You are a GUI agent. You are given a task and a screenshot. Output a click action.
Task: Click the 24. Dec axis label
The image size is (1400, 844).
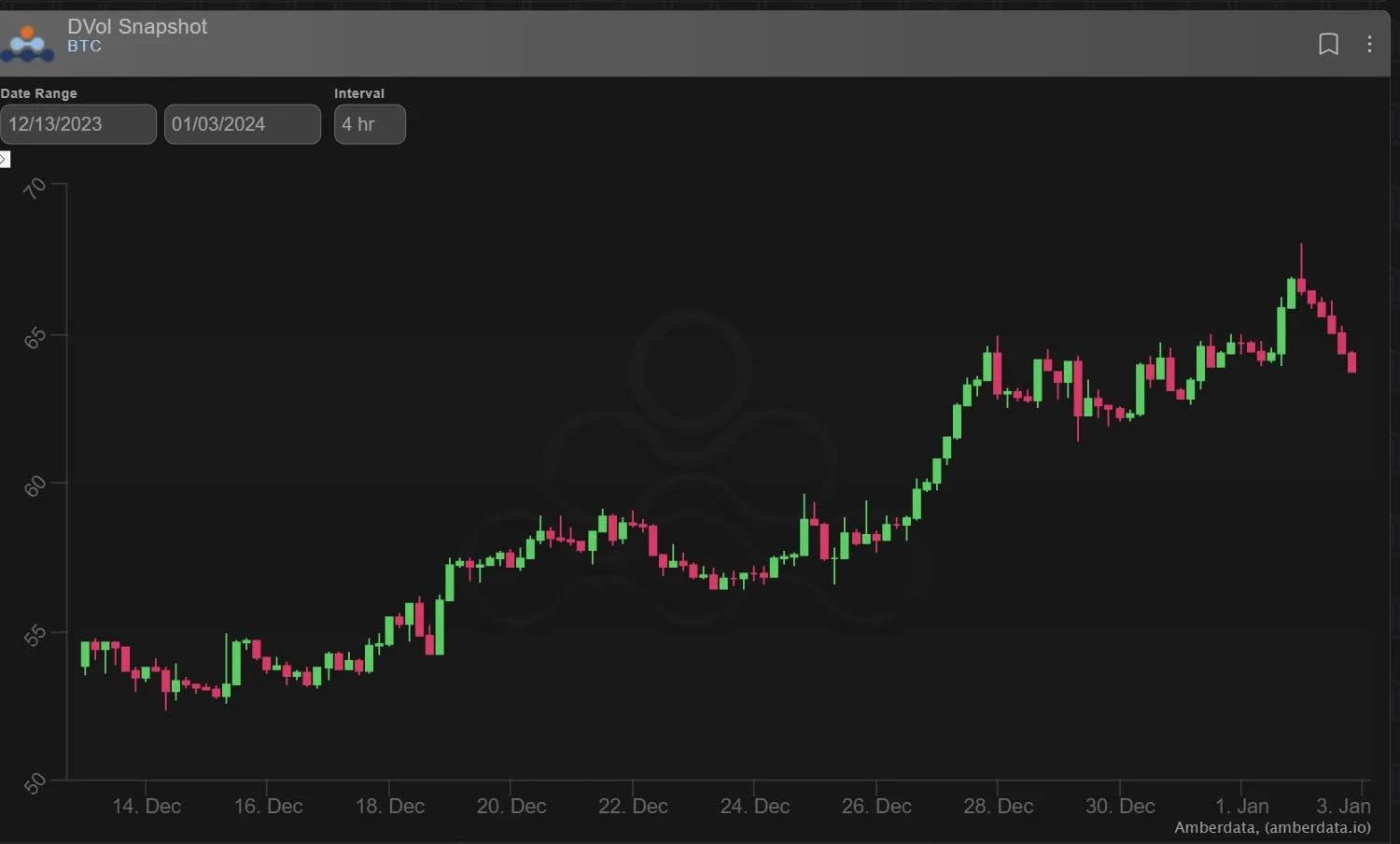755,806
